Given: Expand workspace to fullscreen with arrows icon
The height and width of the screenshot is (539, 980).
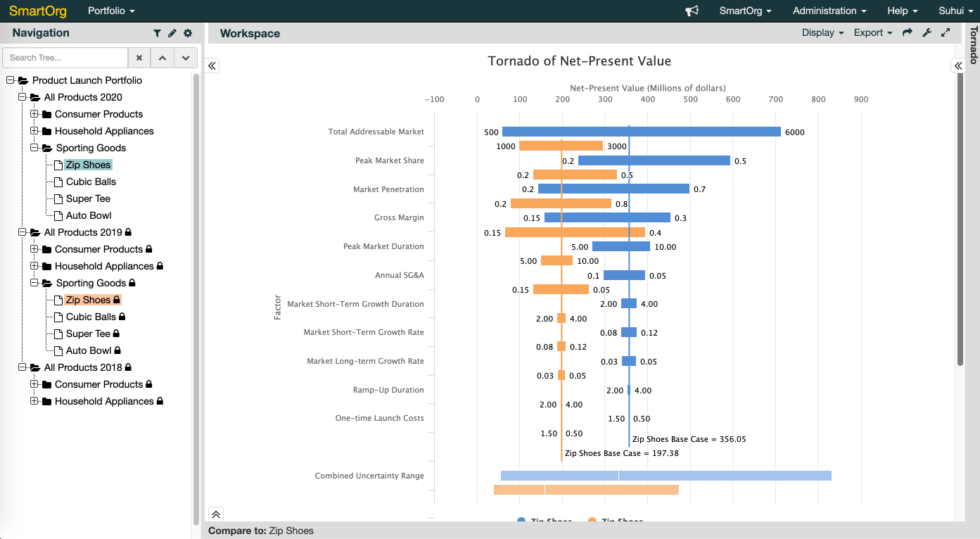Looking at the screenshot, I should click(945, 33).
